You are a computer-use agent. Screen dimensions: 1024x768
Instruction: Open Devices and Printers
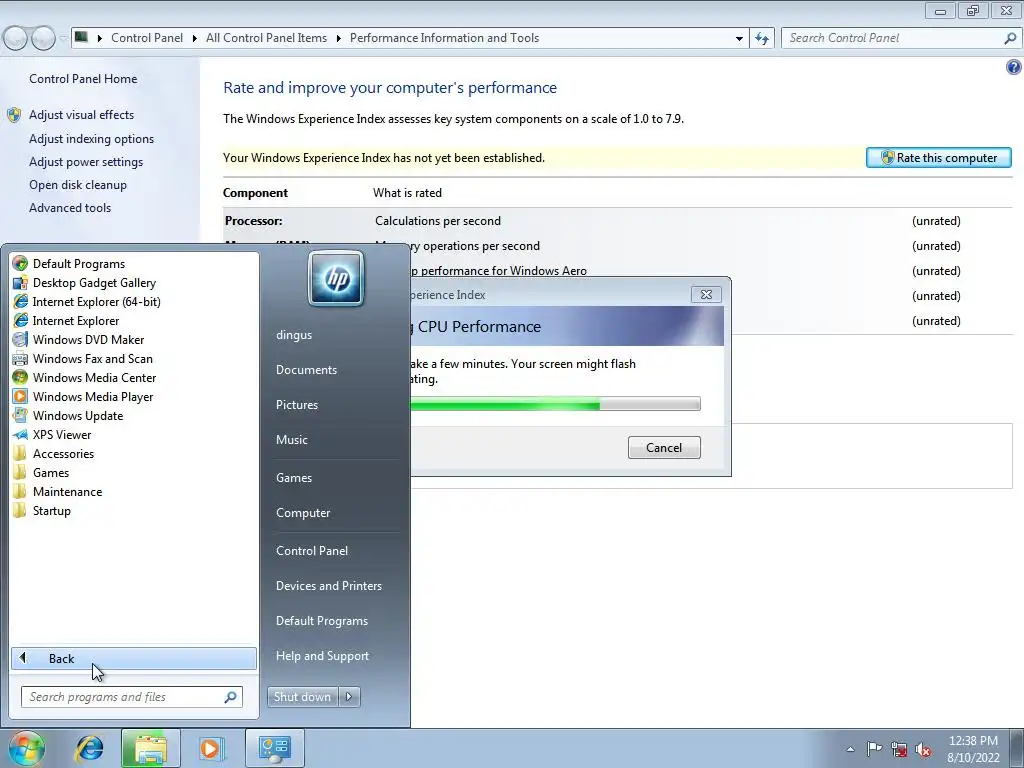point(328,586)
